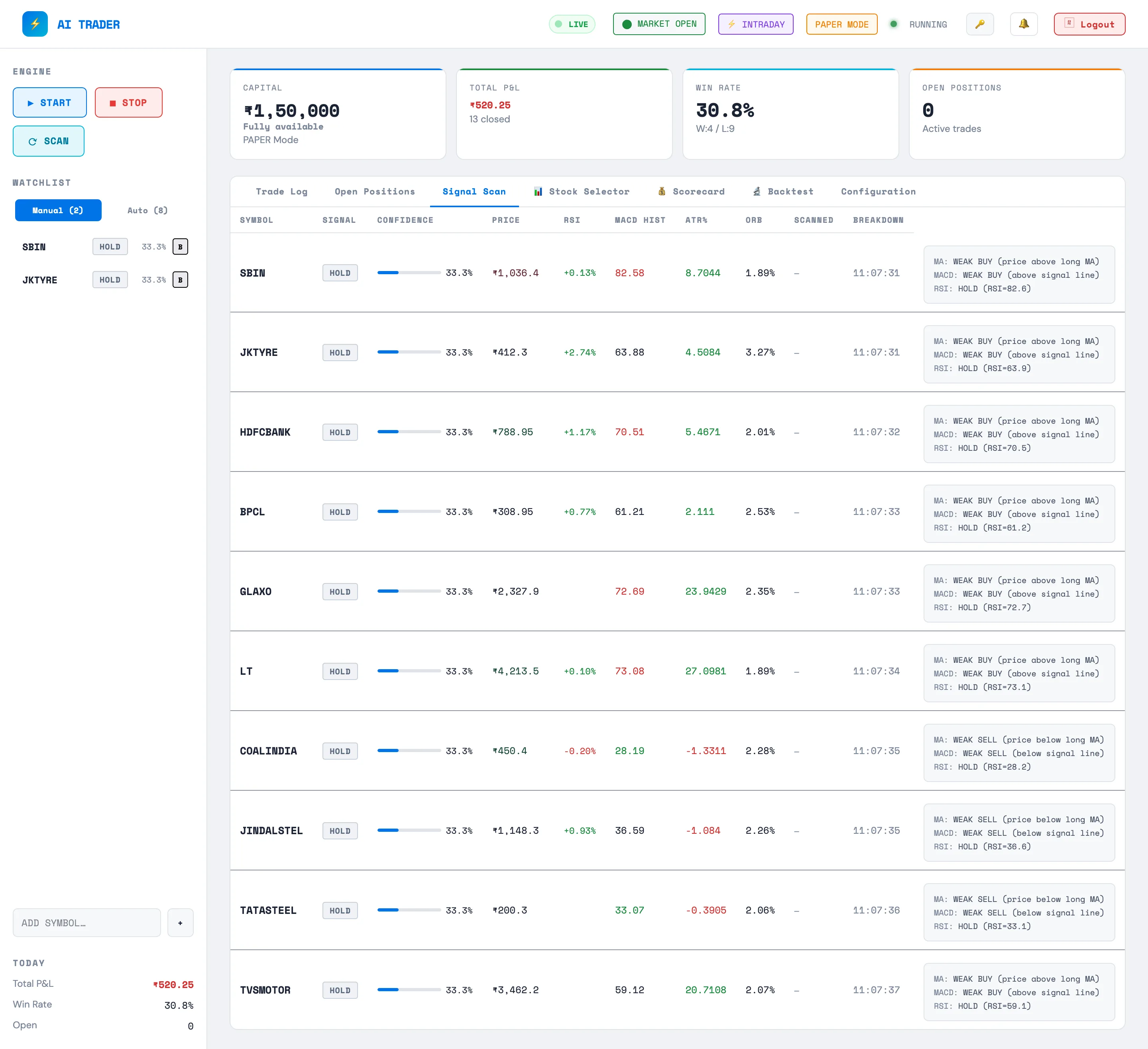Screen dimensions: 1148x1049
Task: Click TATASTEEL breakdown box
Action: [1019, 912]
